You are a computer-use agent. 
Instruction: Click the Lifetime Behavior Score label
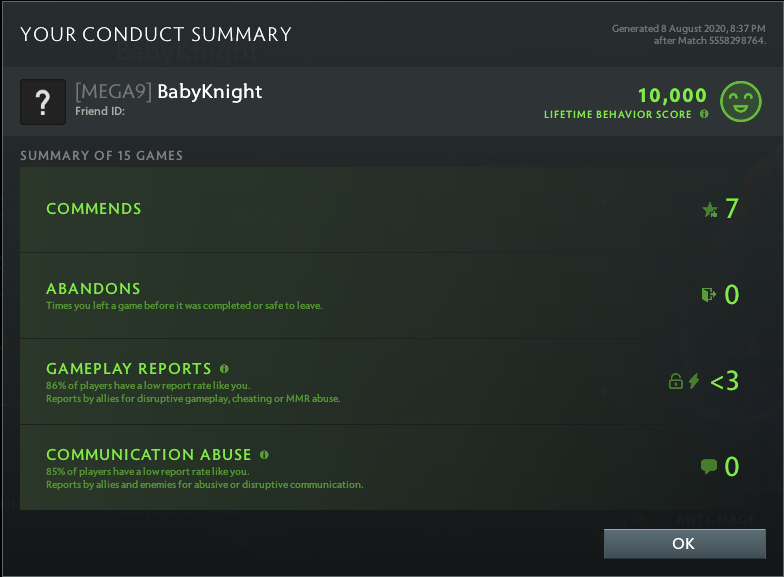click(x=618, y=114)
